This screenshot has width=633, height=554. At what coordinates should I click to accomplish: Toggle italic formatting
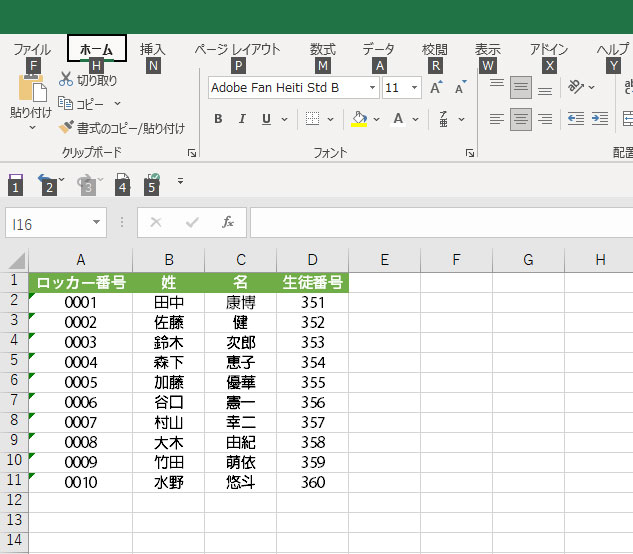click(242, 119)
